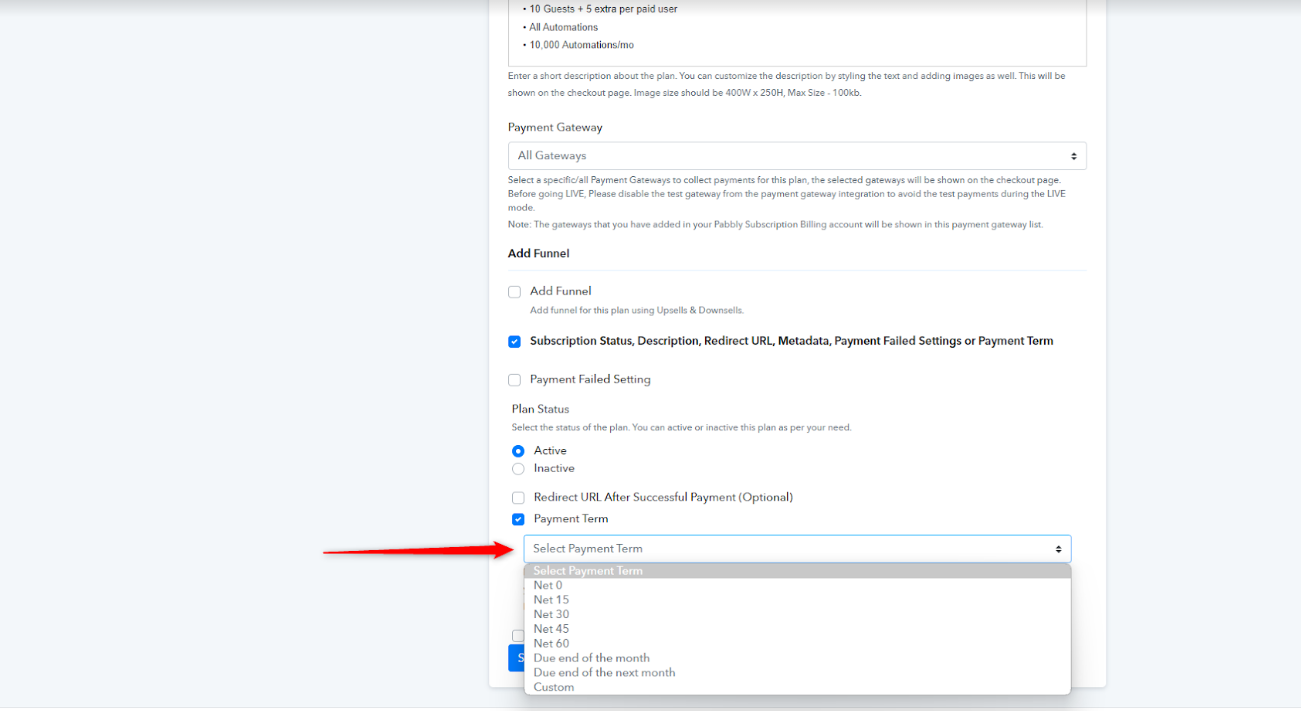The width and height of the screenshot is (1301, 711).
Task: Uncheck Subscription Status, Description, Redirect URL checkbox
Action: 514,342
